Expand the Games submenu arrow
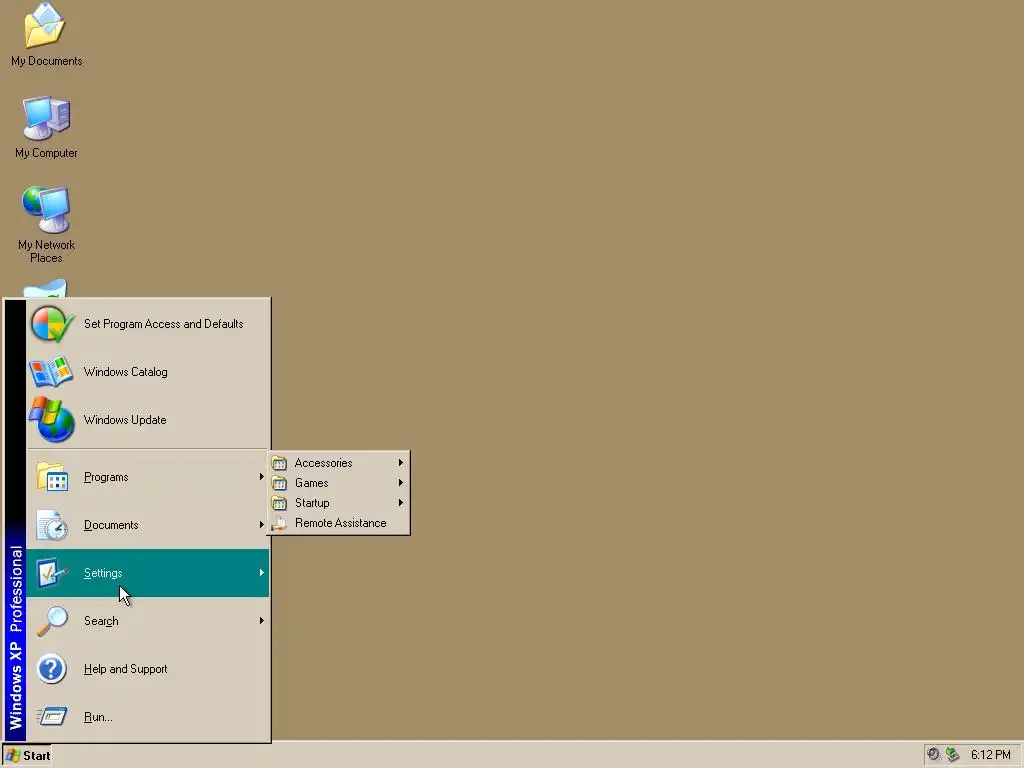This screenshot has height=768, width=1024. click(400, 483)
